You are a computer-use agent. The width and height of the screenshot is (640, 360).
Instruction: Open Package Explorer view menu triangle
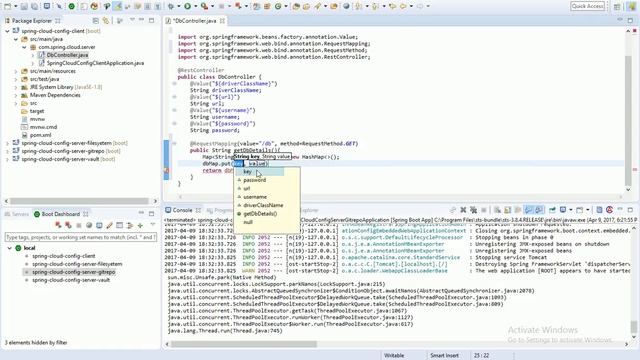[132, 20]
